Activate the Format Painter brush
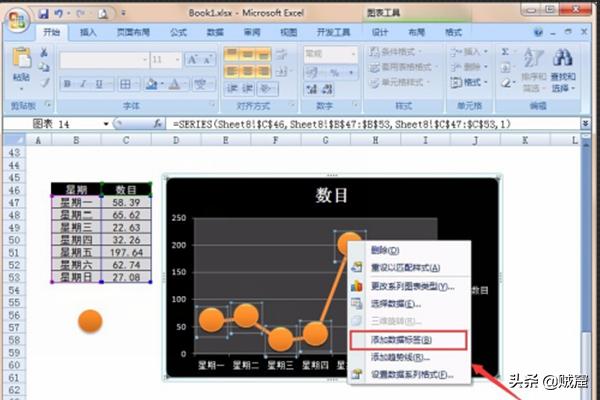600x400 pixels. (x=45, y=82)
